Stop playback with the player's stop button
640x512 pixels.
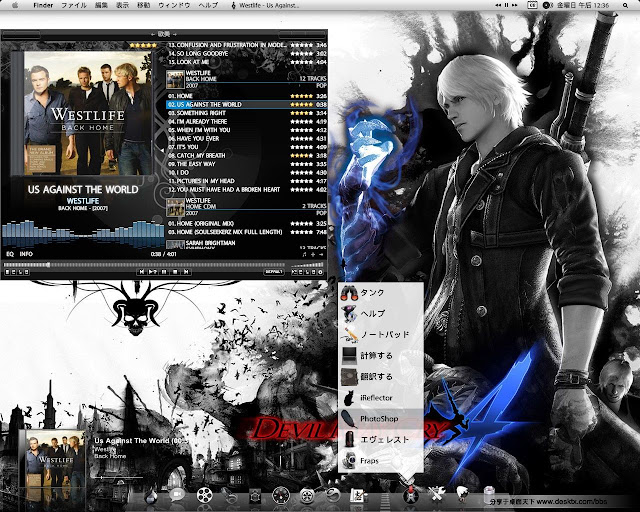coord(175,272)
